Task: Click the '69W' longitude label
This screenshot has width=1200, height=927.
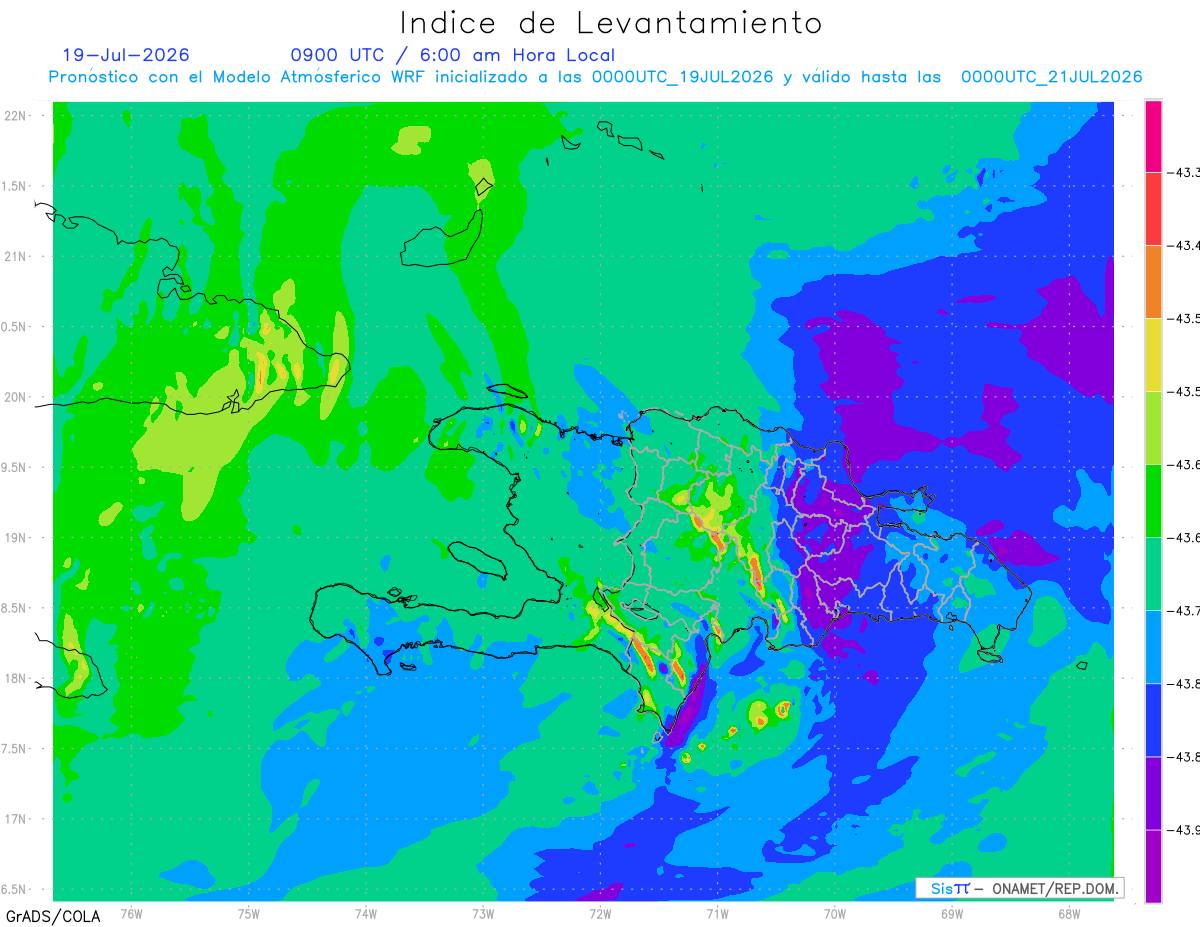Action: [x=952, y=913]
